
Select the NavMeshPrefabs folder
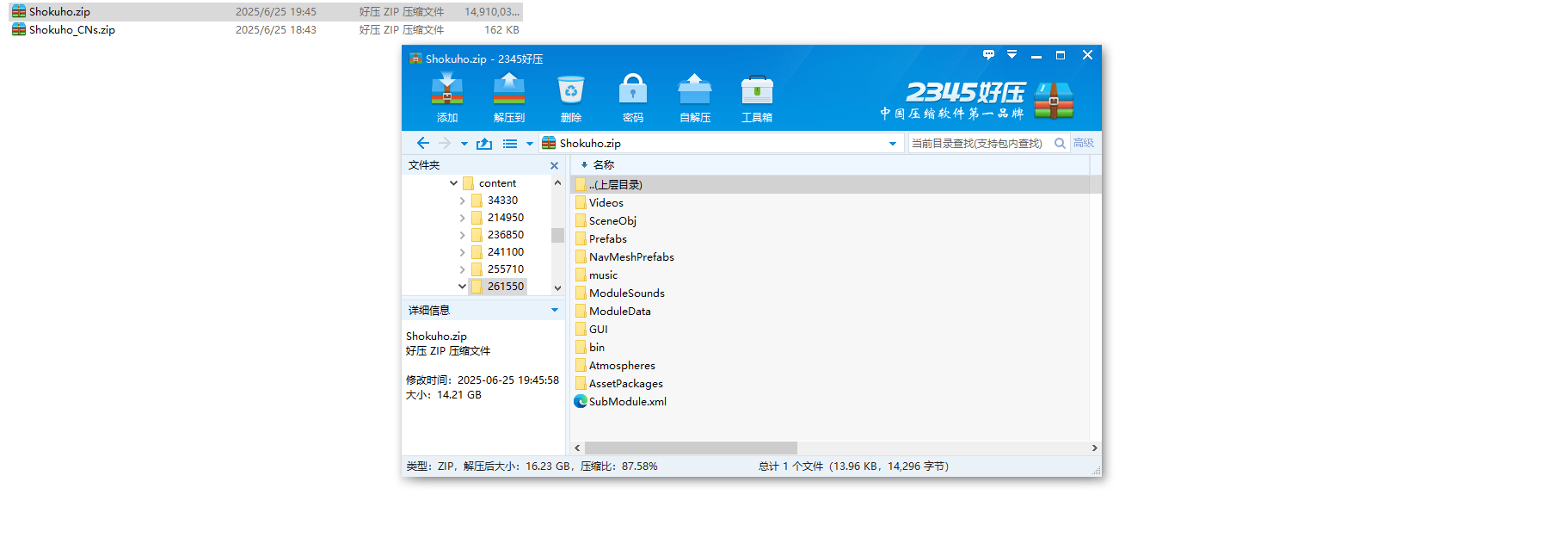[631, 257]
